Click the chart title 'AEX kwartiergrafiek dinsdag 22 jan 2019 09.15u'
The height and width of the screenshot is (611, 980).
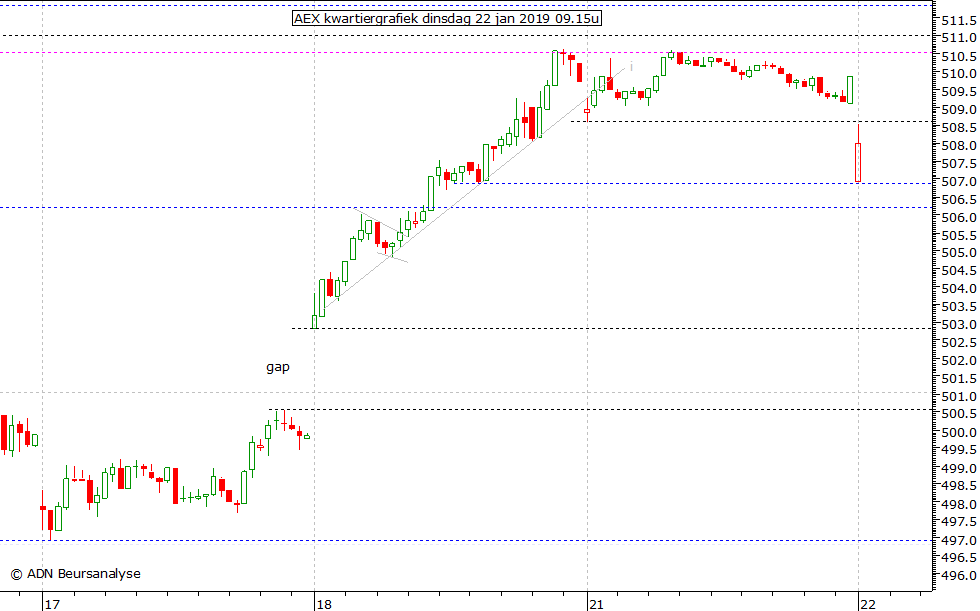(x=447, y=19)
